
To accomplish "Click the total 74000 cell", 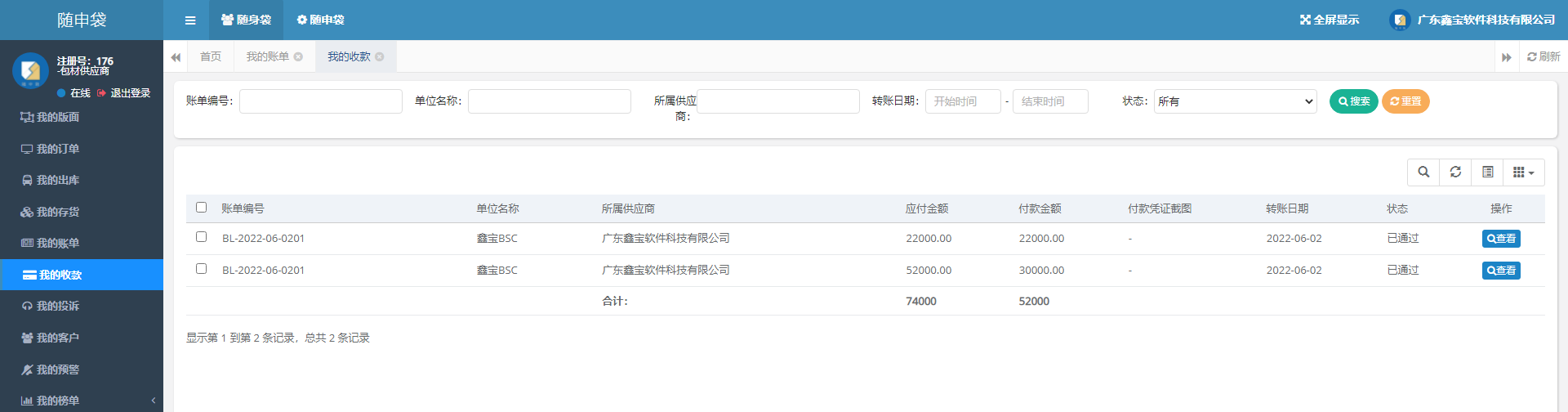I will coord(921,301).
